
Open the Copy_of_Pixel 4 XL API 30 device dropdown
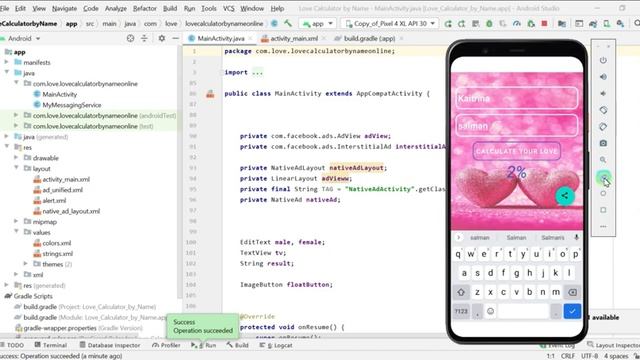coord(390,24)
